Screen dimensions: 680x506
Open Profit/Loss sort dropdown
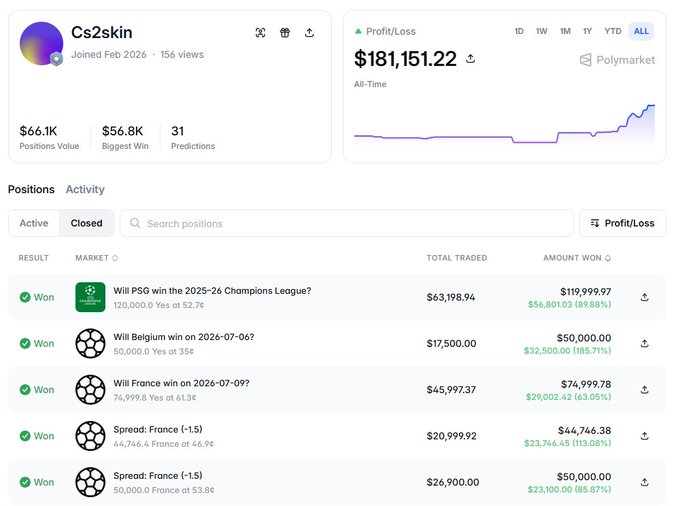pyautogui.click(x=622, y=223)
